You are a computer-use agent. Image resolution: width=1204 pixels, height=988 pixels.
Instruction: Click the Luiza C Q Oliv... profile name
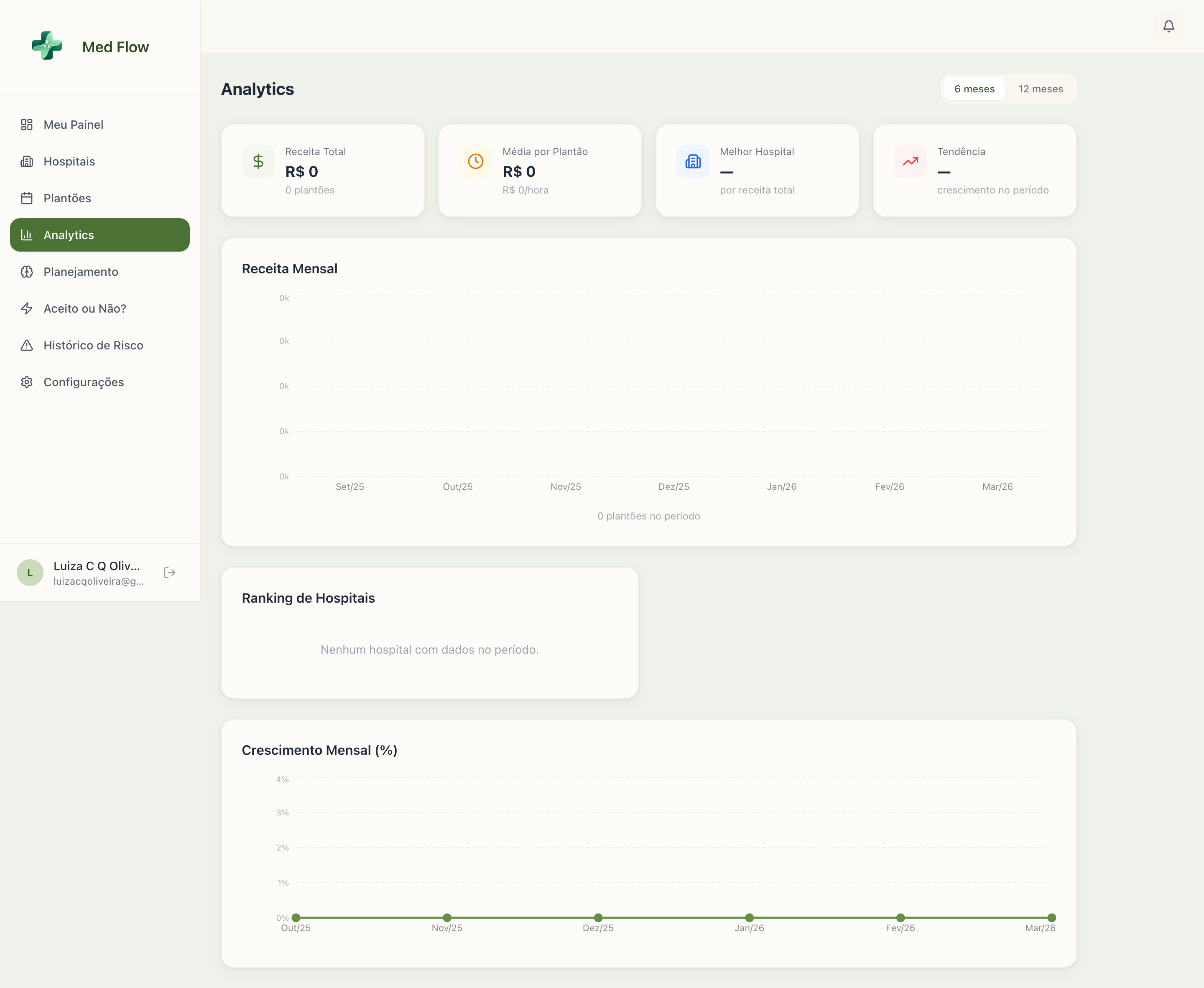pos(97,566)
